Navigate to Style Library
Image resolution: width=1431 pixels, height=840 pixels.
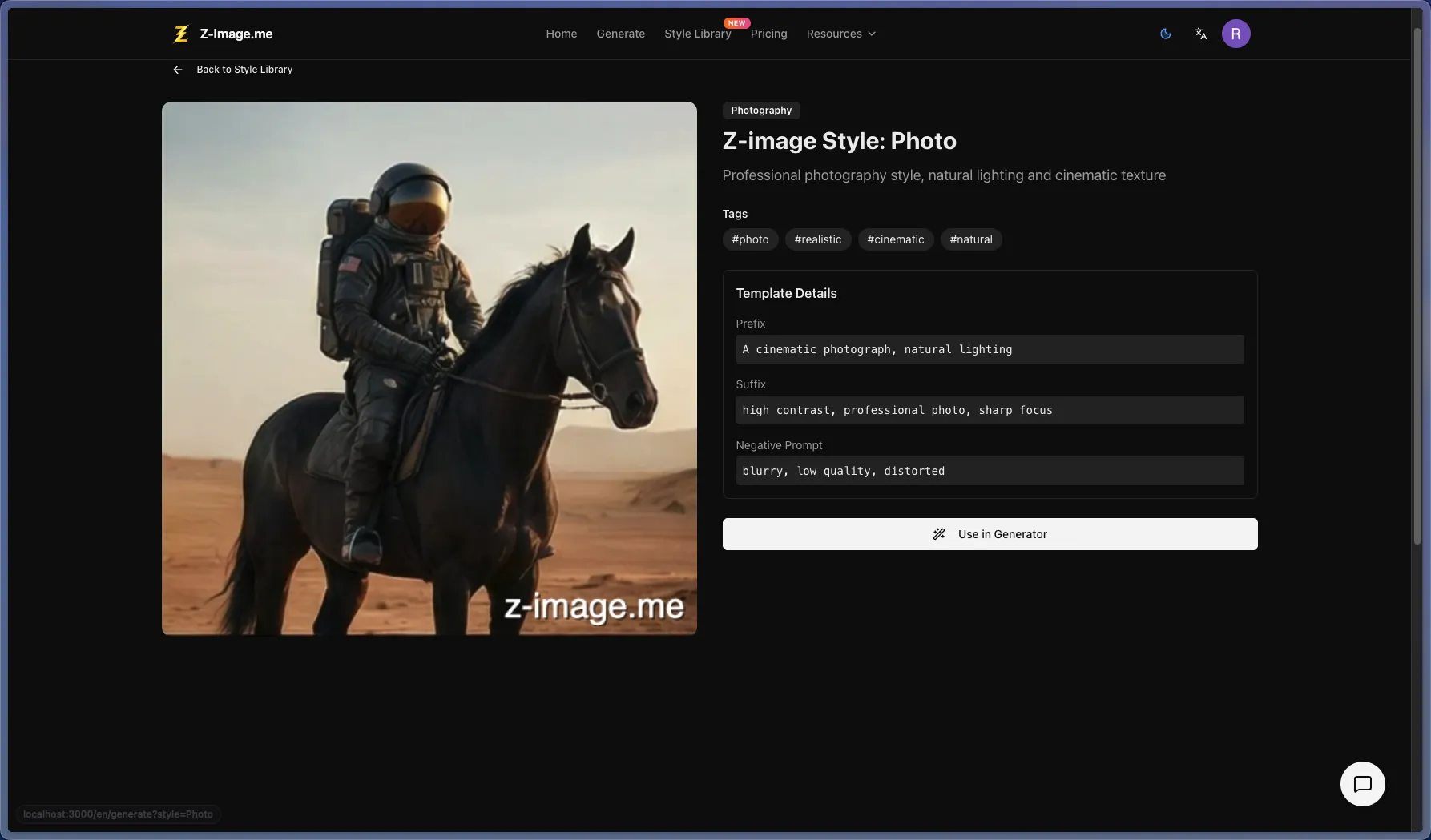tap(697, 34)
